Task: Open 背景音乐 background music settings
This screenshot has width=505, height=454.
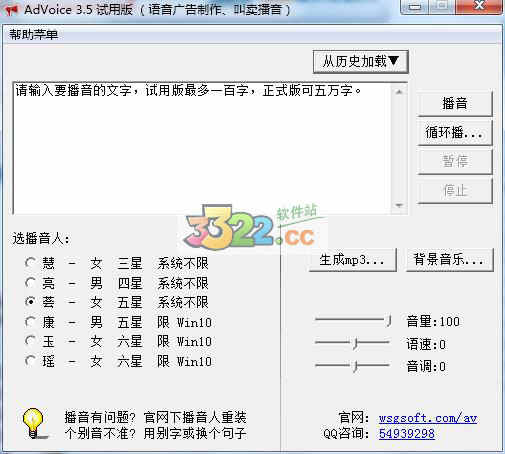Action: point(449,260)
